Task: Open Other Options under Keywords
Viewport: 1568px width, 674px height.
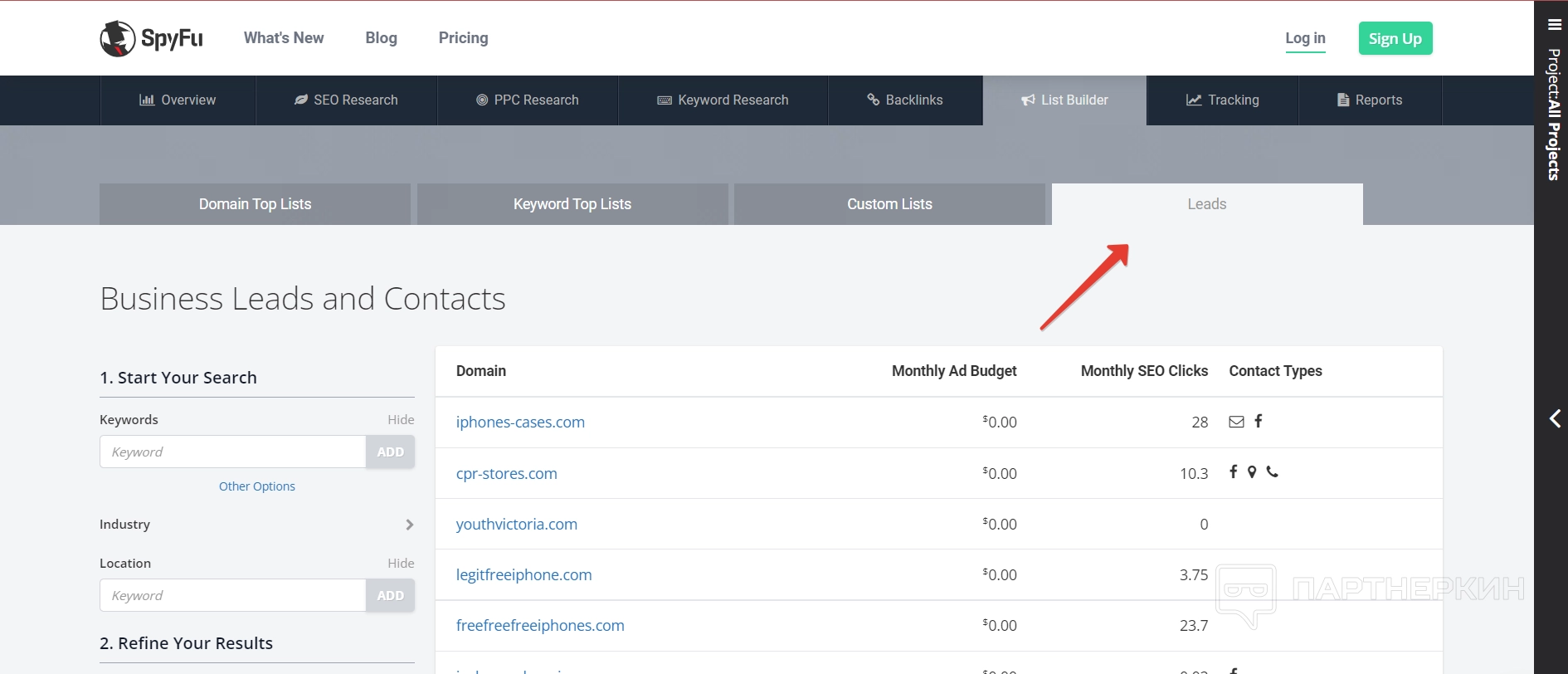Action: pos(257,486)
